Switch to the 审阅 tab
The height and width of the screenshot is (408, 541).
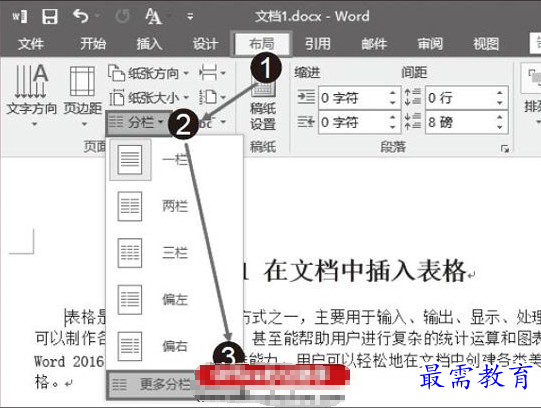coord(430,44)
